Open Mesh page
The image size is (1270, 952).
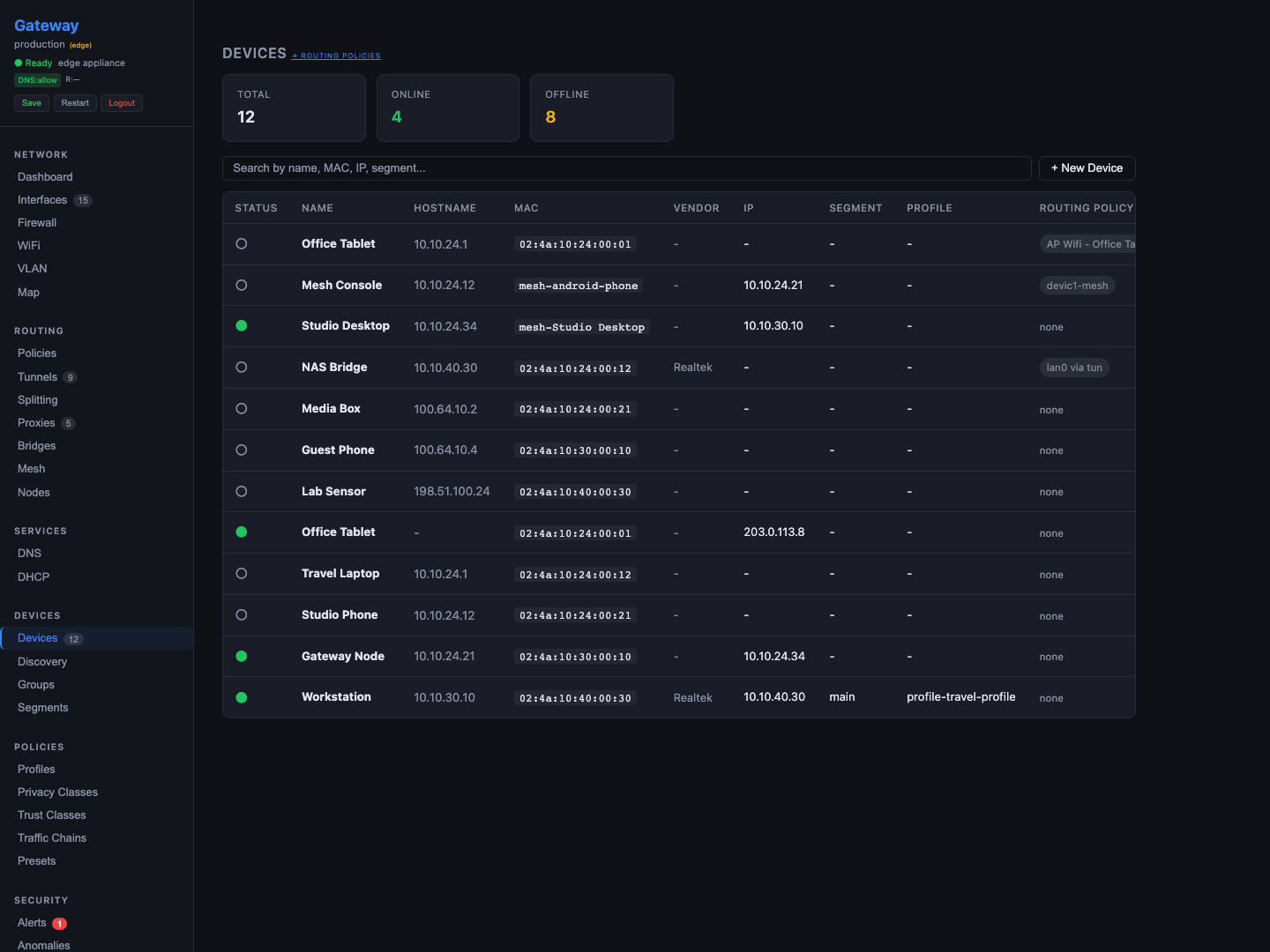coord(32,469)
